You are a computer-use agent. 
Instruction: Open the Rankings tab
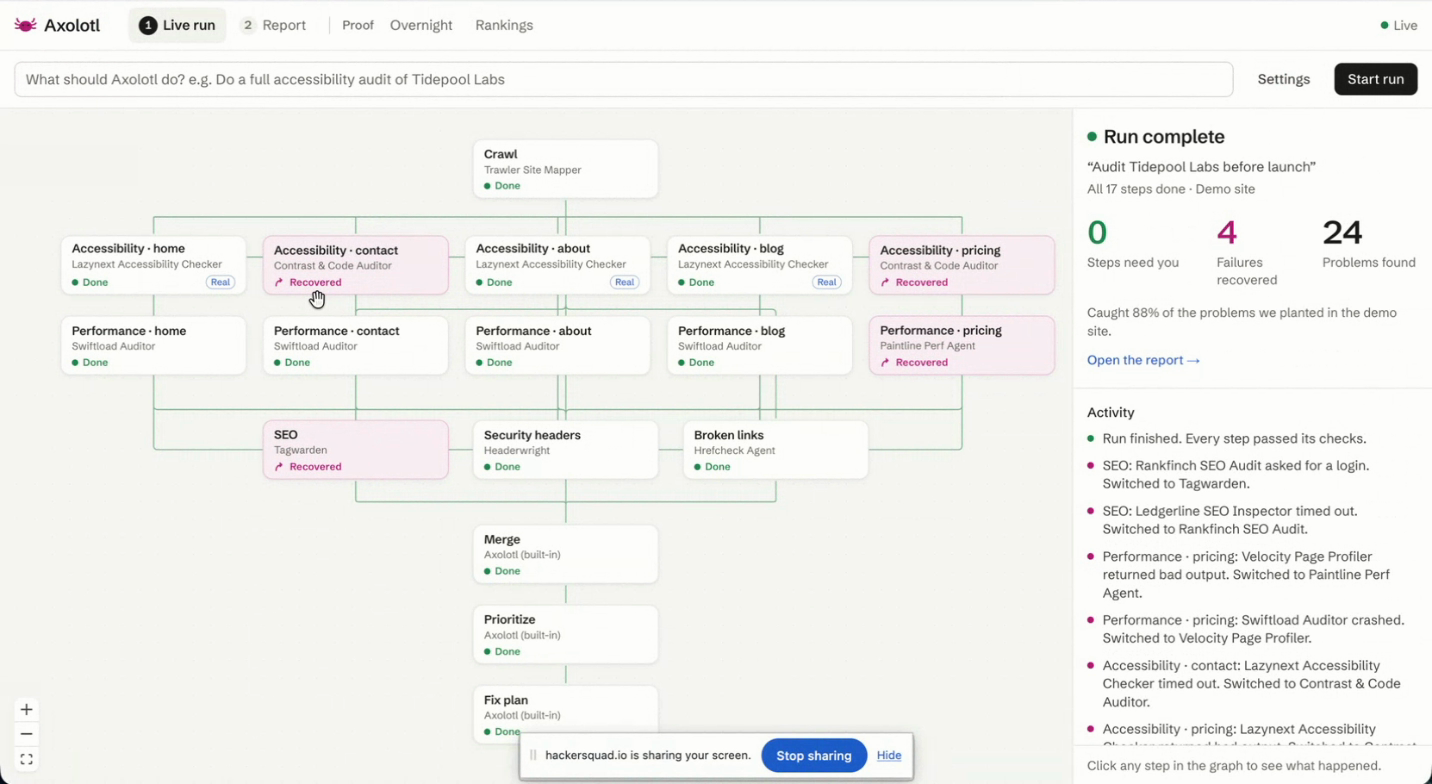tap(504, 25)
